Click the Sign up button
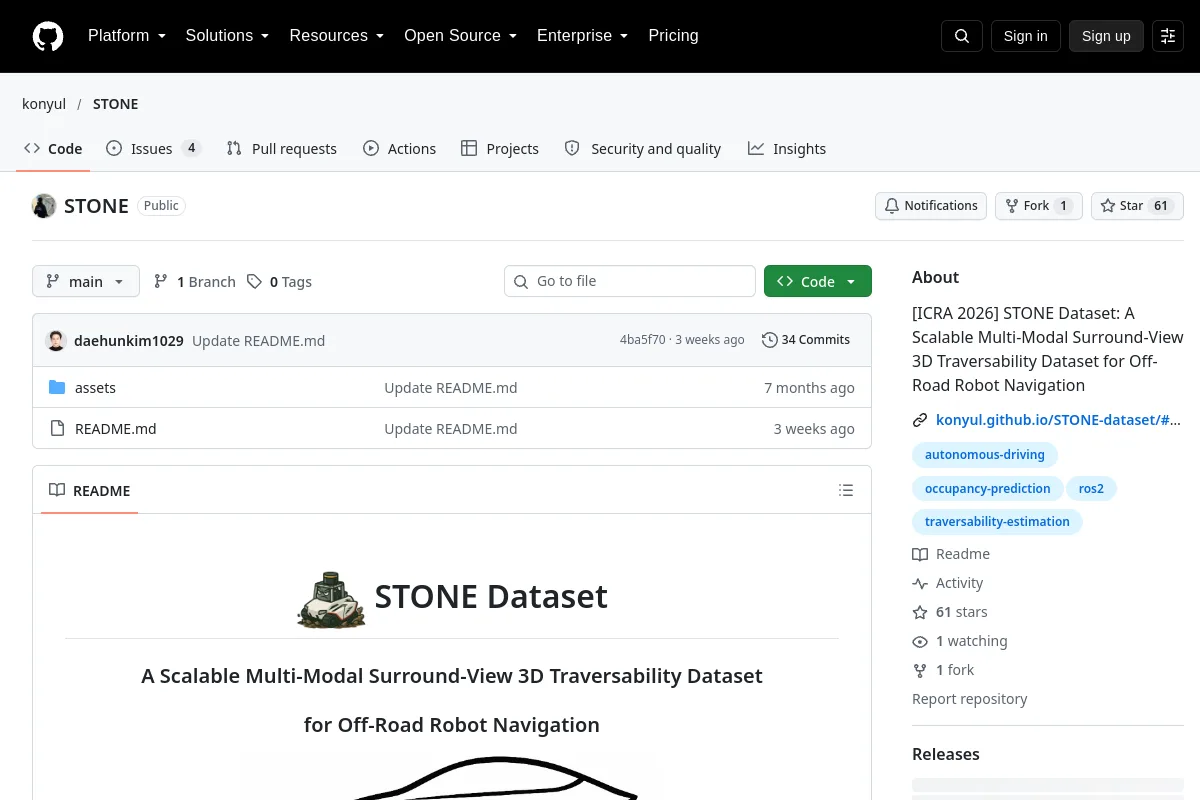 point(1106,36)
